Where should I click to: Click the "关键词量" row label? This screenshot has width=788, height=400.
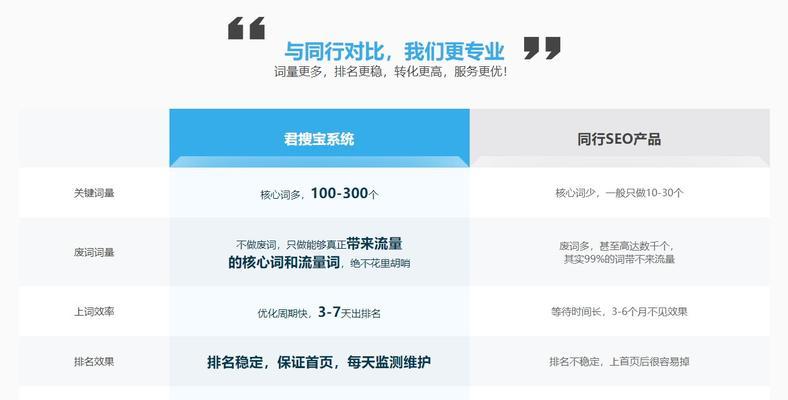[x=94, y=193]
